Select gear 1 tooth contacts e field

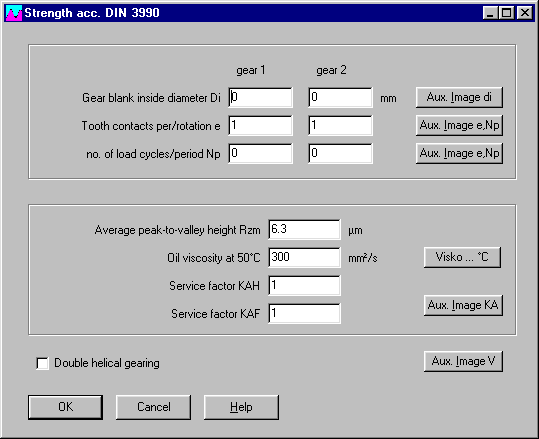261,125
